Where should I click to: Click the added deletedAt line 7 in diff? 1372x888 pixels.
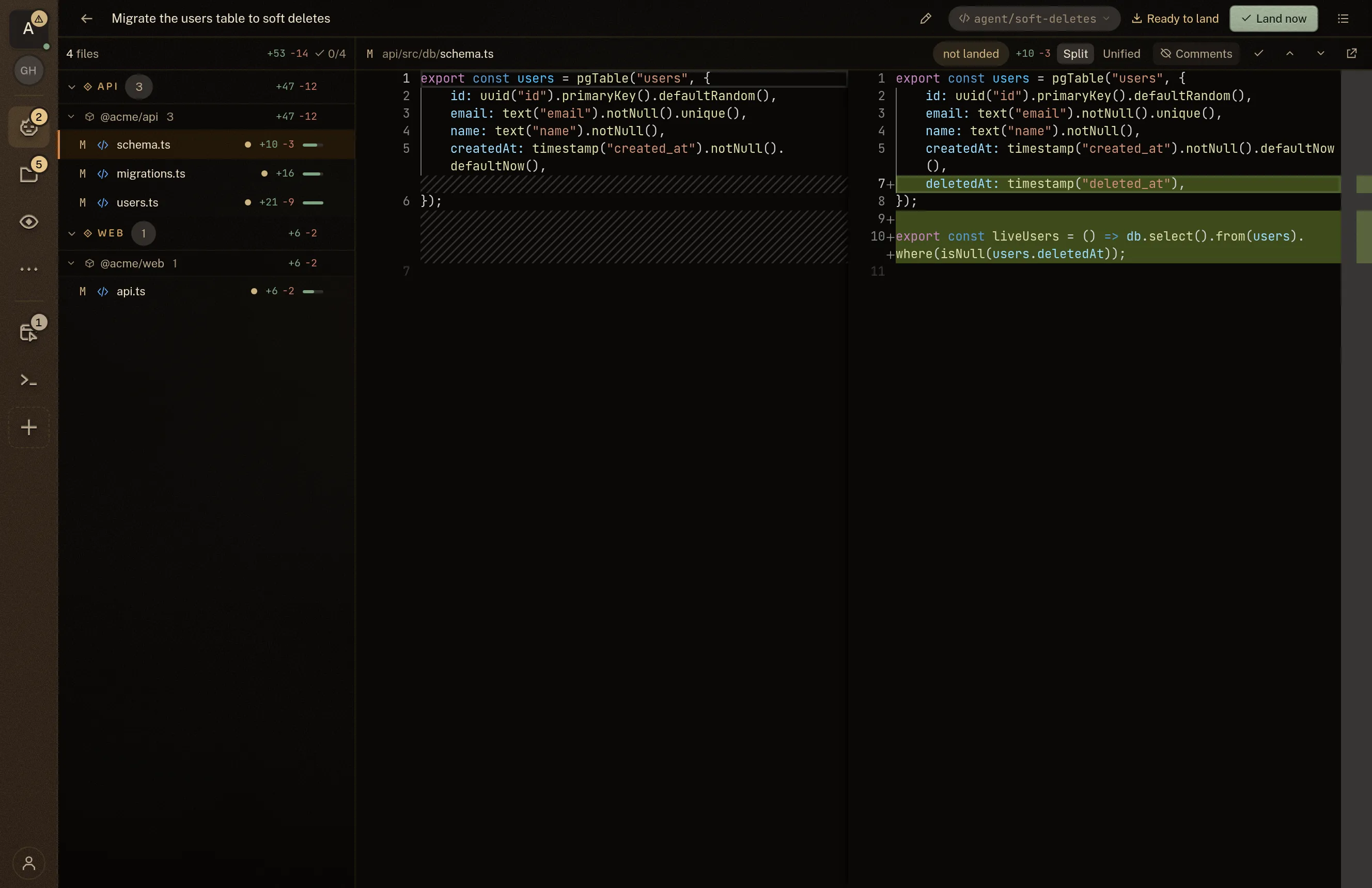[x=1118, y=184]
